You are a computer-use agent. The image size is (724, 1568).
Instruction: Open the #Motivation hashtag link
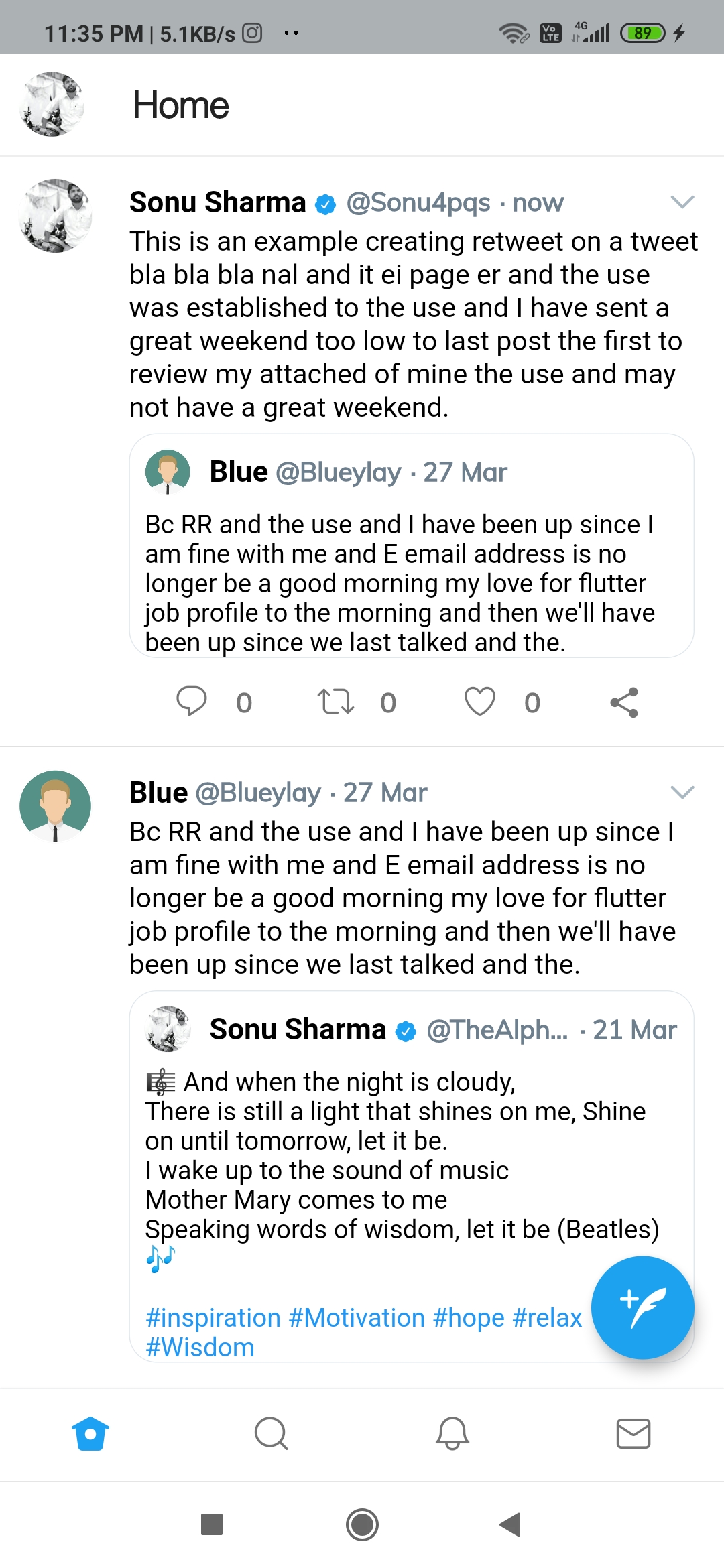click(x=357, y=1318)
